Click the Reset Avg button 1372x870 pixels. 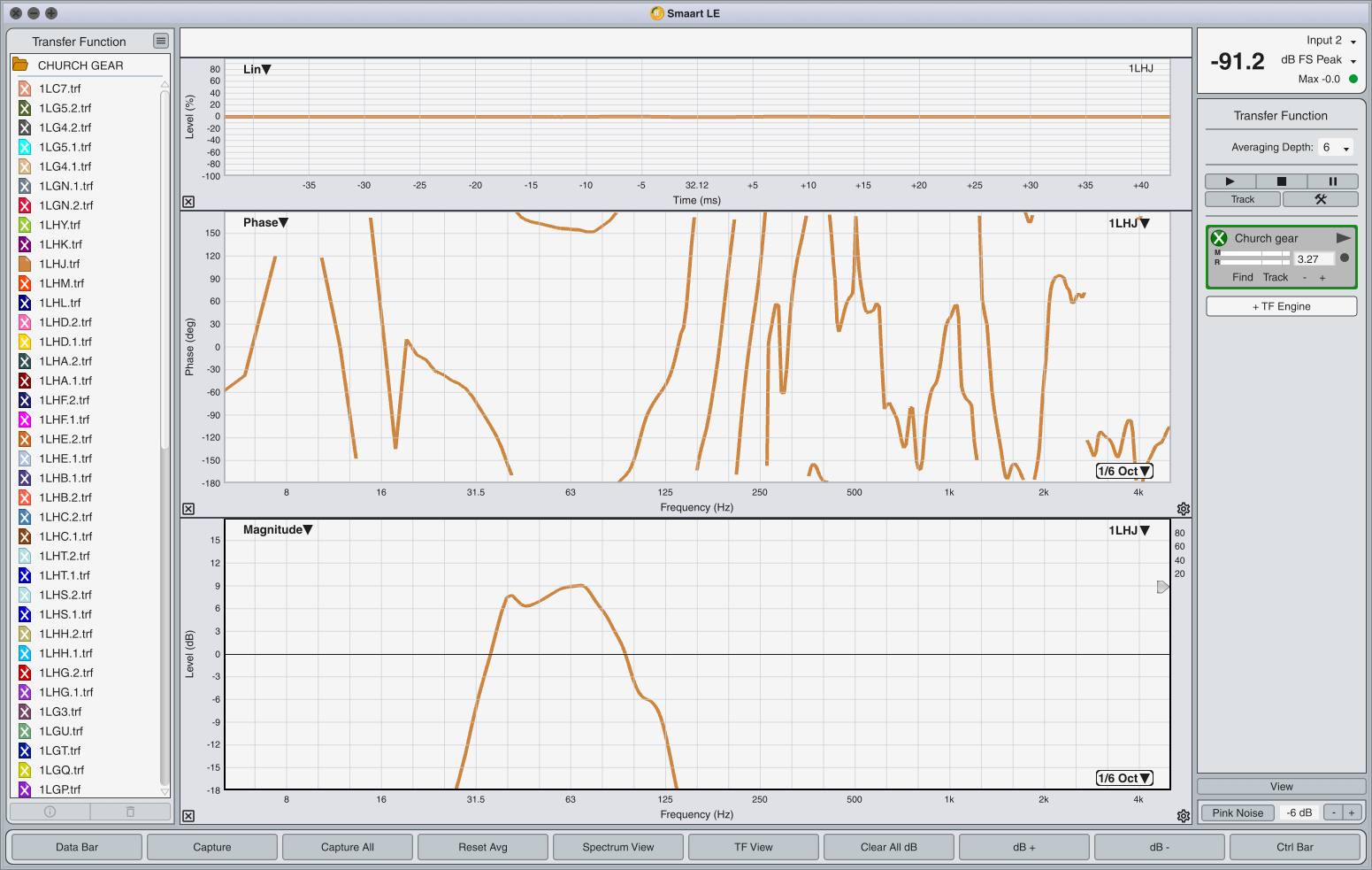[483, 847]
